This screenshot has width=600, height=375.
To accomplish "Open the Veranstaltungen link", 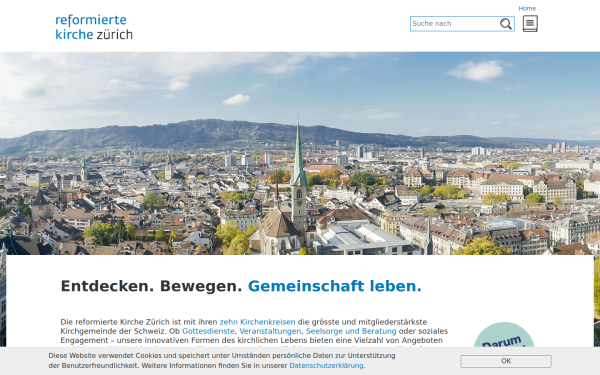I will (x=270, y=331).
